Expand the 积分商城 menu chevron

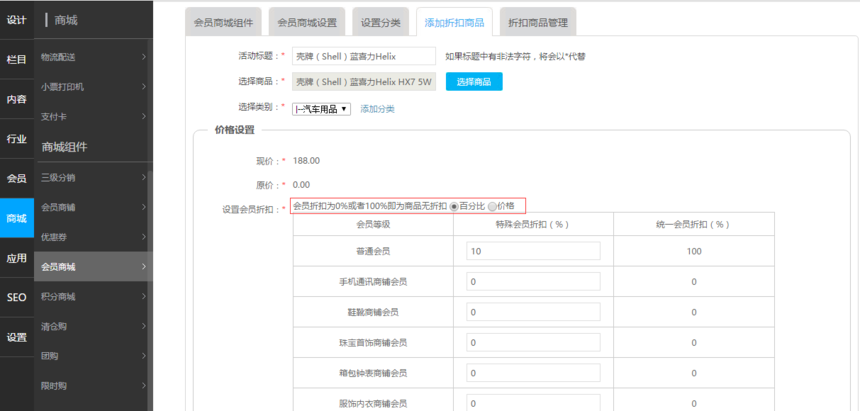(144, 297)
